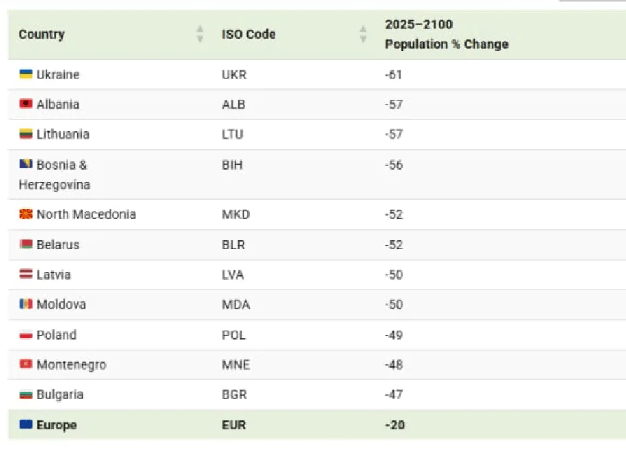Image resolution: width=626 pixels, height=455 pixels.
Task: Select the Poland table row
Action: [x=317, y=335]
